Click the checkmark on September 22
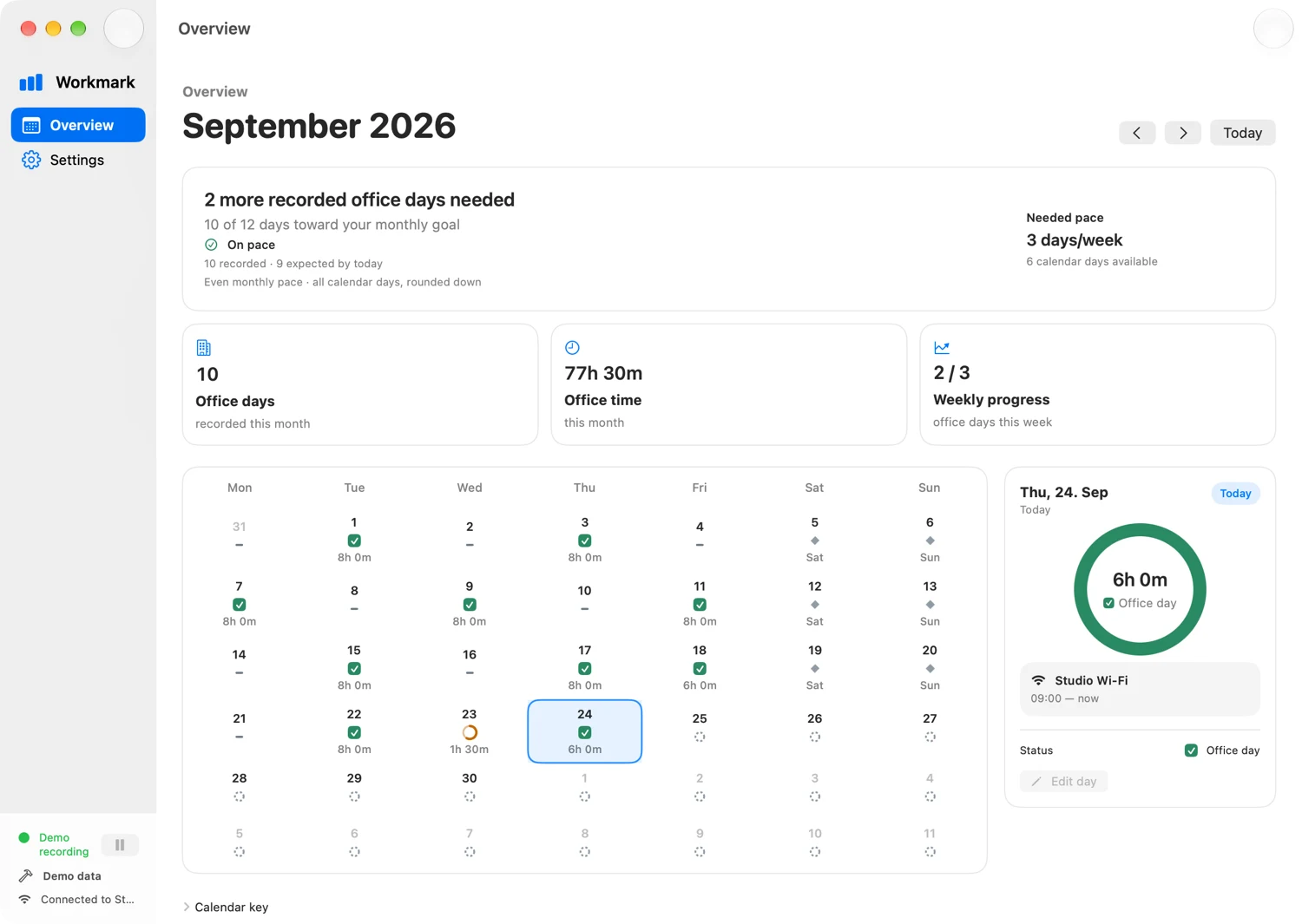The height and width of the screenshot is (924, 1302). click(354, 733)
